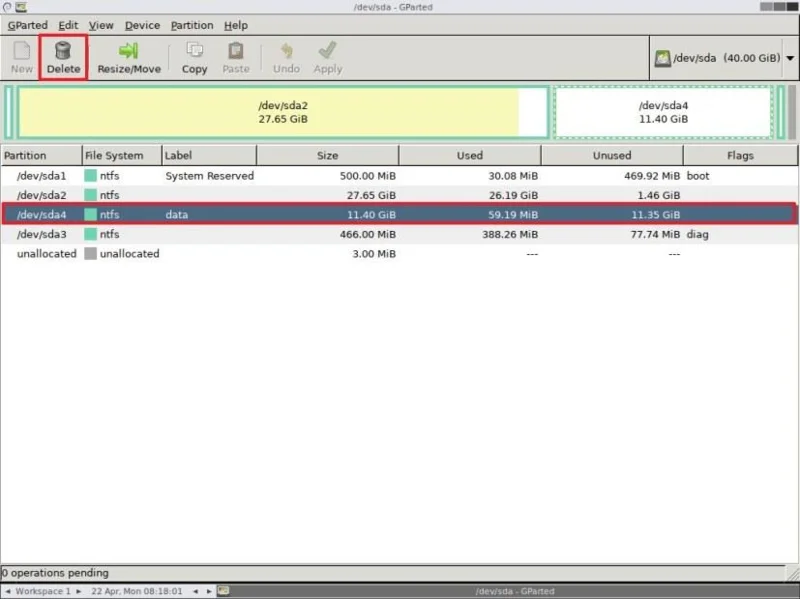Delete the selected partition via toolbar

point(63,58)
